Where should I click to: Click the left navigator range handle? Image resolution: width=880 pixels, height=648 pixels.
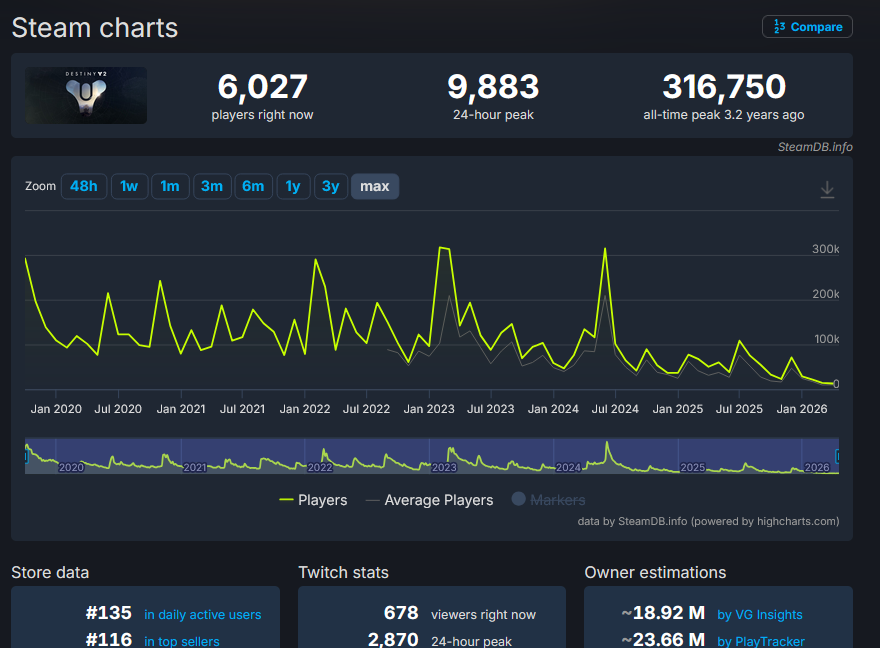click(26, 456)
